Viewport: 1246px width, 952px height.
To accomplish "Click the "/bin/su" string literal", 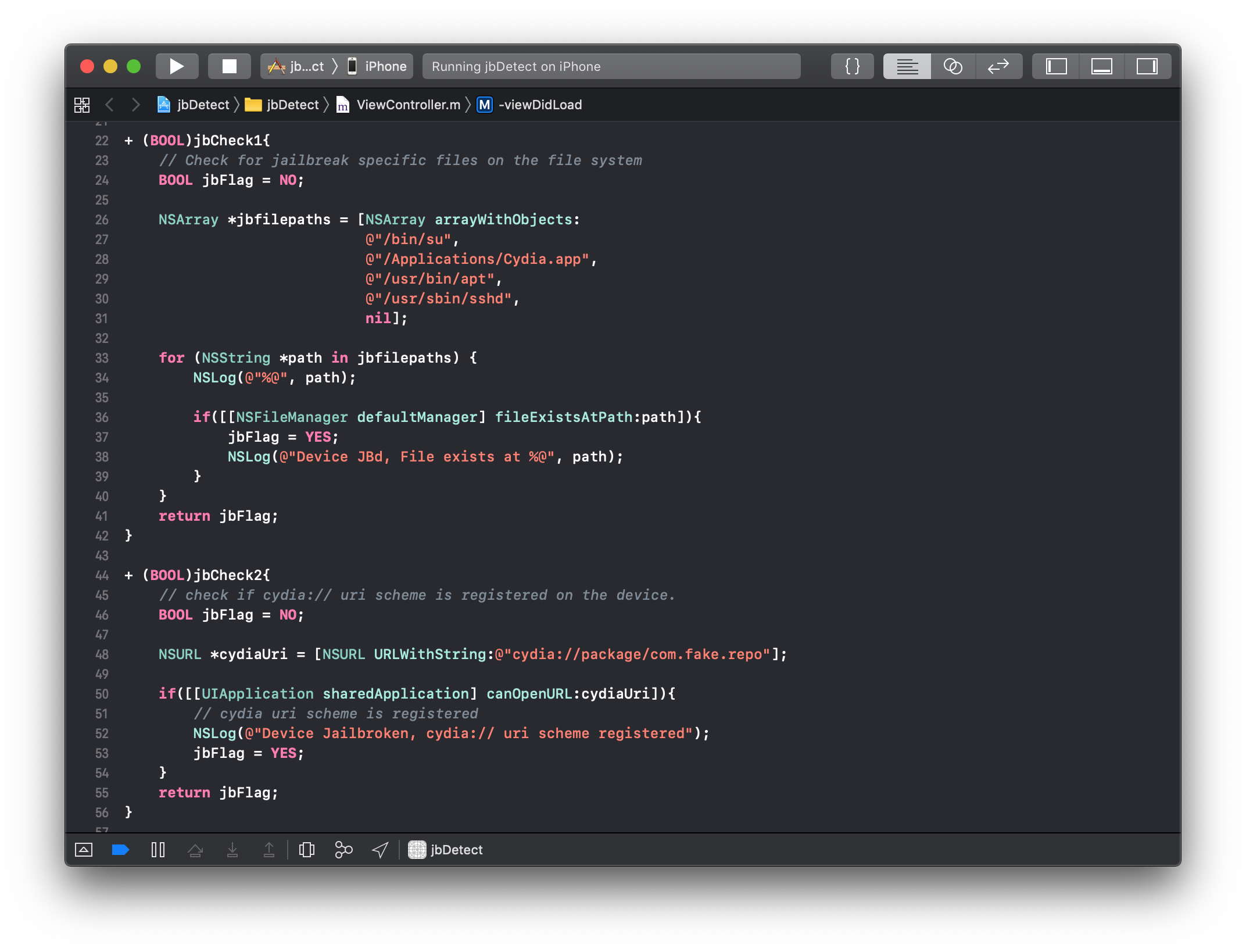I will 409,239.
